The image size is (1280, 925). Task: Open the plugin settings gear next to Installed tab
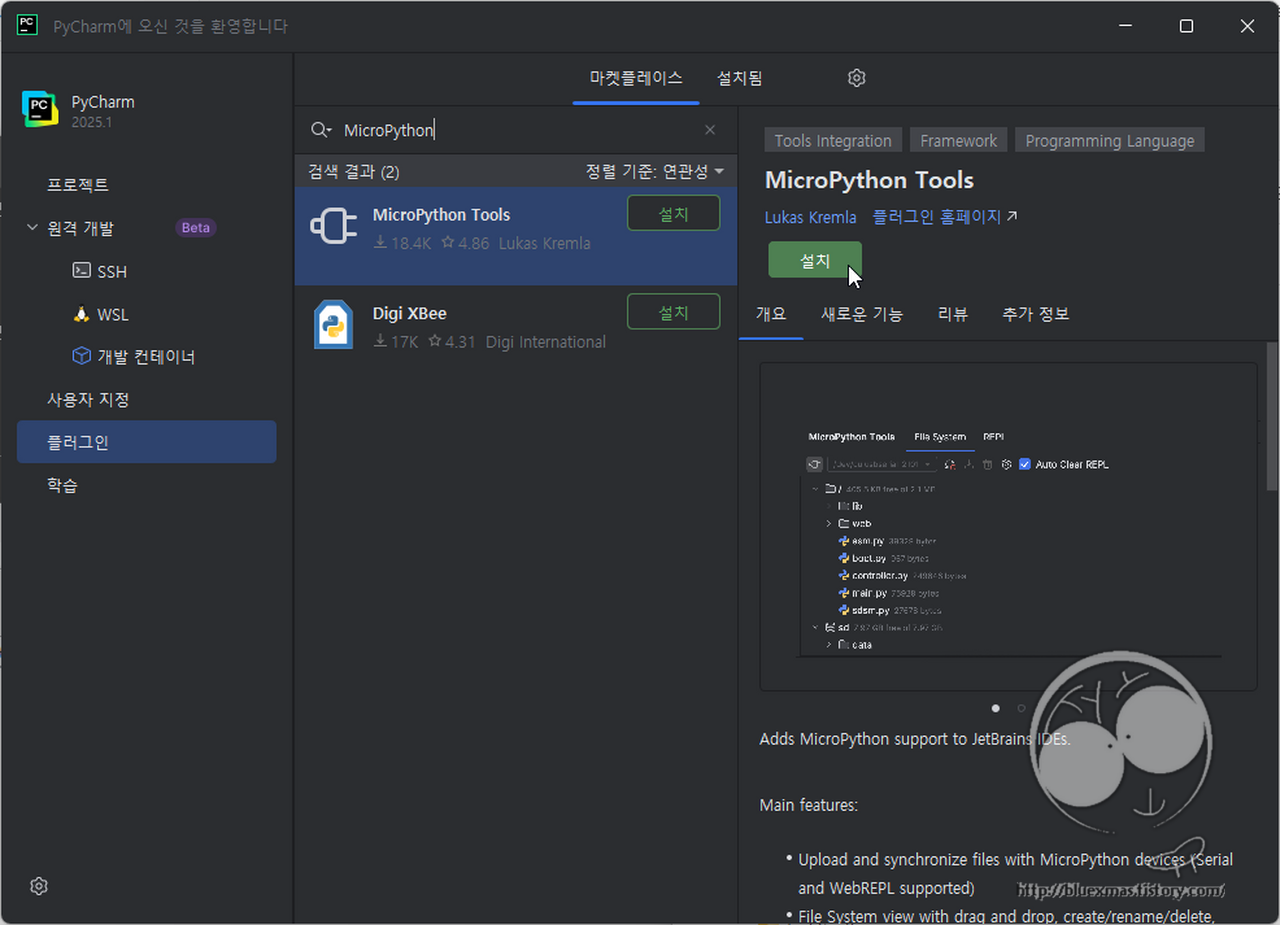[x=856, y=78]
